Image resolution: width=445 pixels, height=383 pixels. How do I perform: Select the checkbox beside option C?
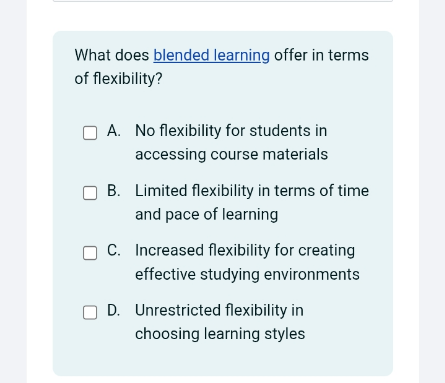point(90,253)
